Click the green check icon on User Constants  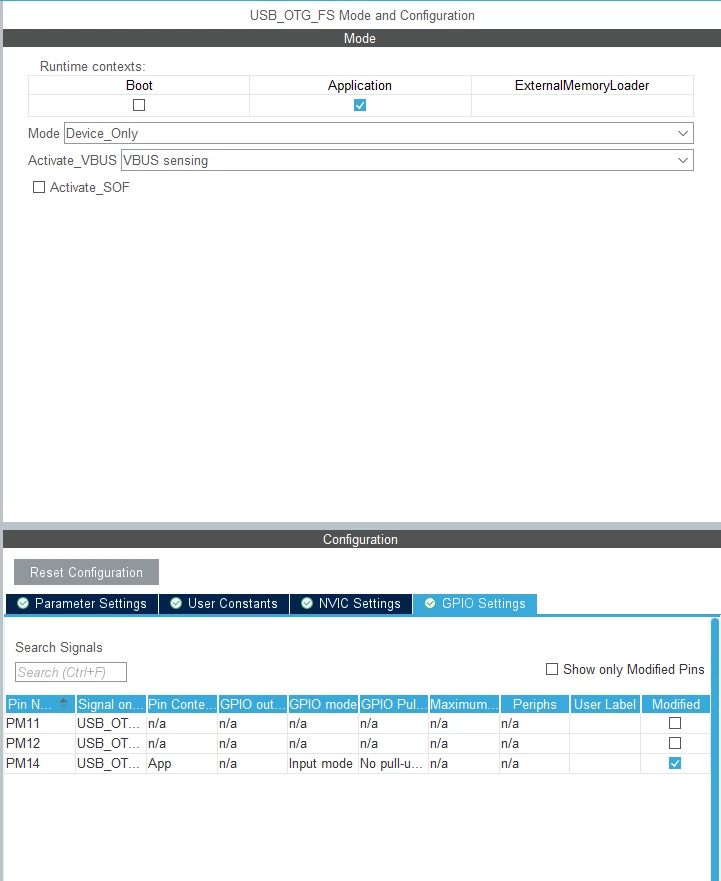coord(176,603)
